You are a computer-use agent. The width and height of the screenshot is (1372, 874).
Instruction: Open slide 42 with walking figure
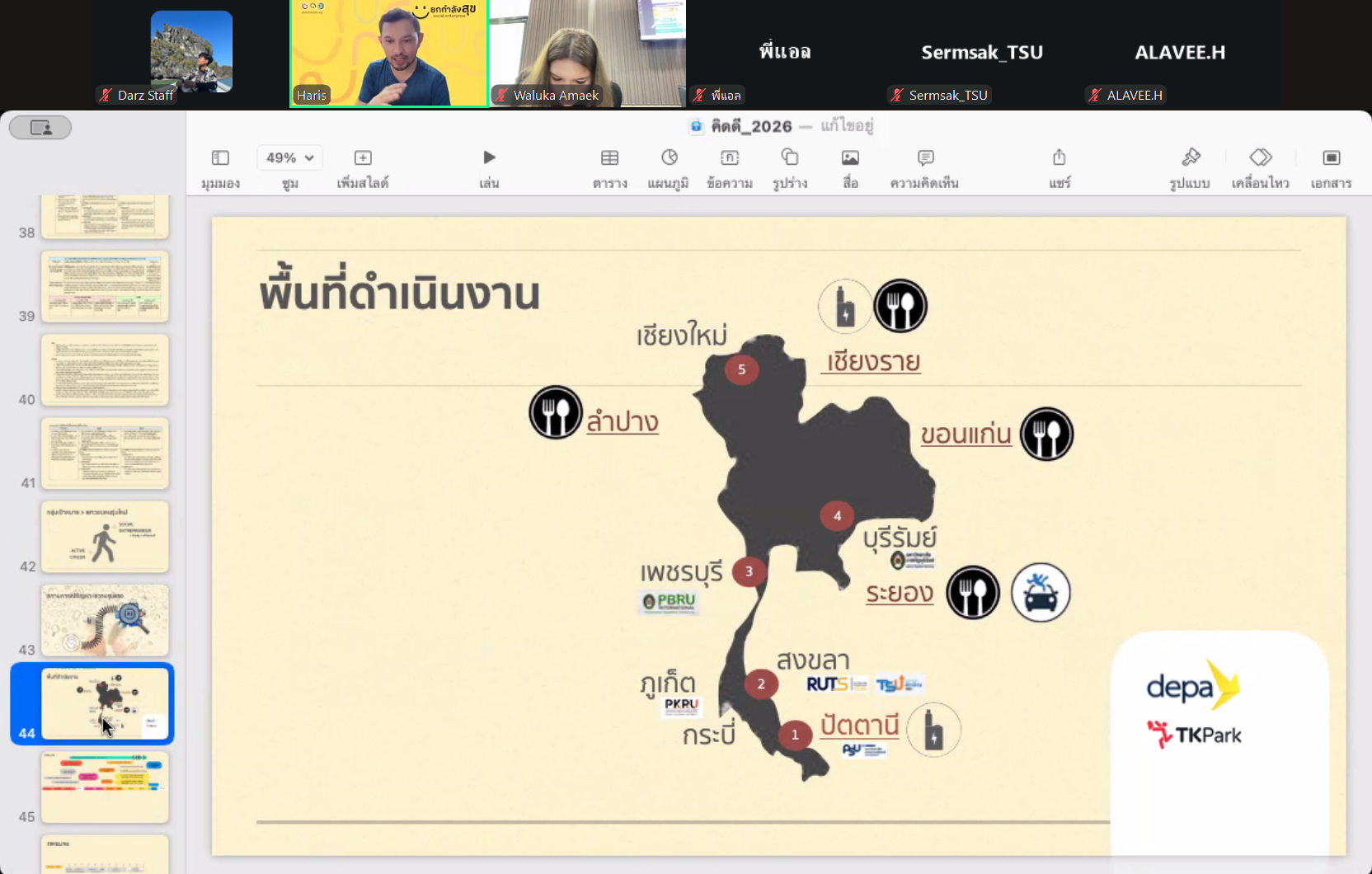[105, 537]
